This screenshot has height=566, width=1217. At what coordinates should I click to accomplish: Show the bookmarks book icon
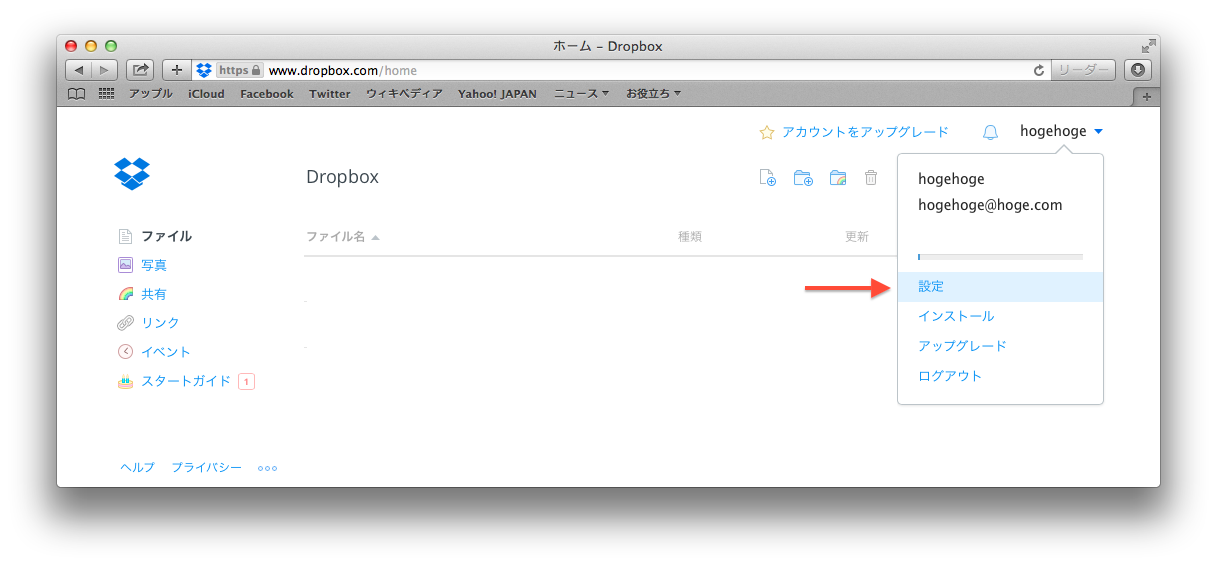[76, 94]
